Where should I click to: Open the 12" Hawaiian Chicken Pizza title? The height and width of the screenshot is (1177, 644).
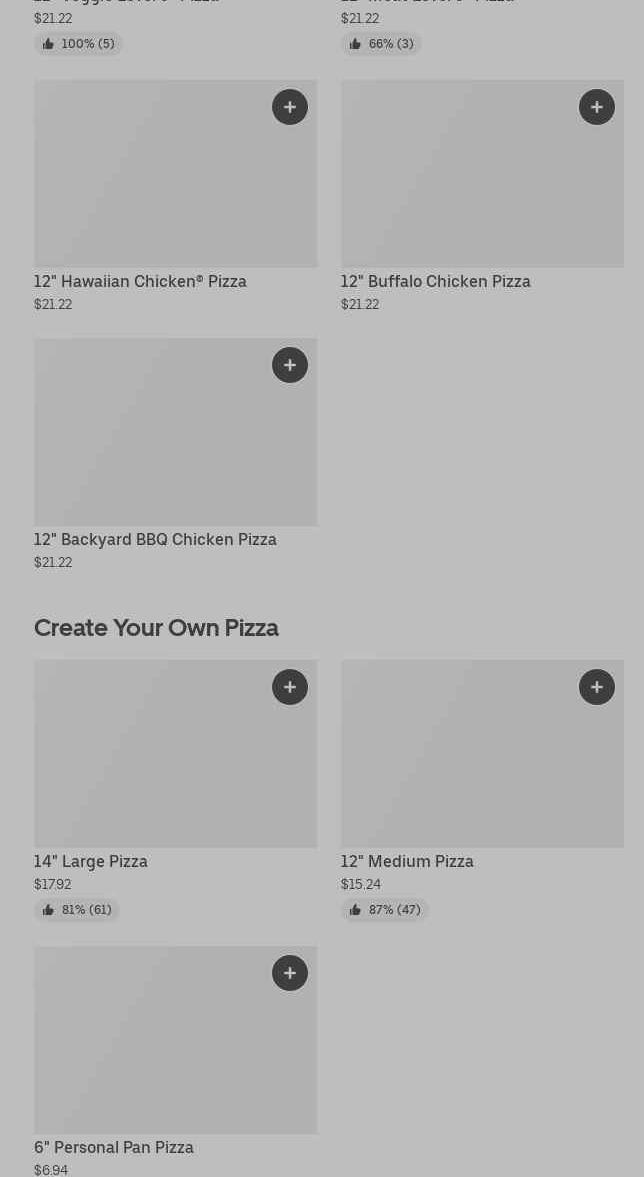[140, 281]
